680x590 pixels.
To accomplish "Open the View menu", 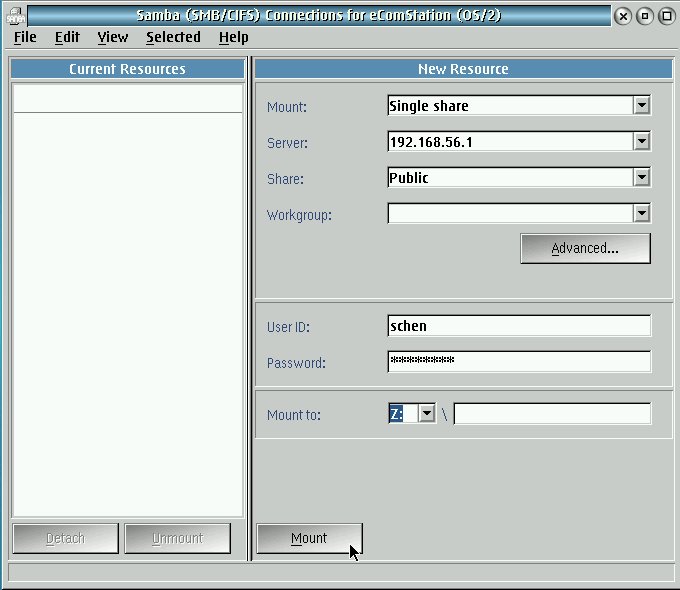I will tap(112, 37).
